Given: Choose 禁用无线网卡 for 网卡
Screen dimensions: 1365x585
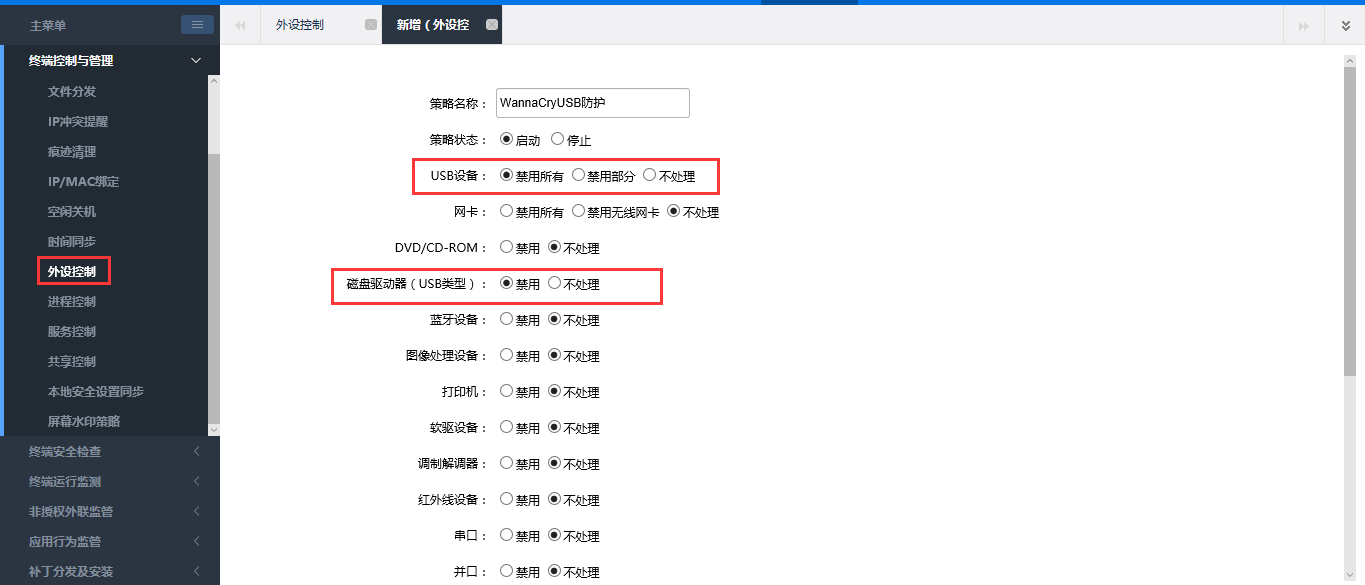Looking at the screenshot, I should click(578, 212).
